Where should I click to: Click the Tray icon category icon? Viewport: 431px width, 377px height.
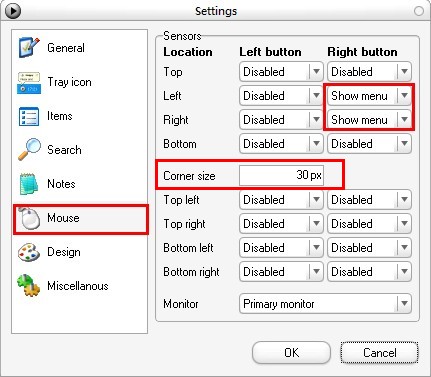point(29,82)
